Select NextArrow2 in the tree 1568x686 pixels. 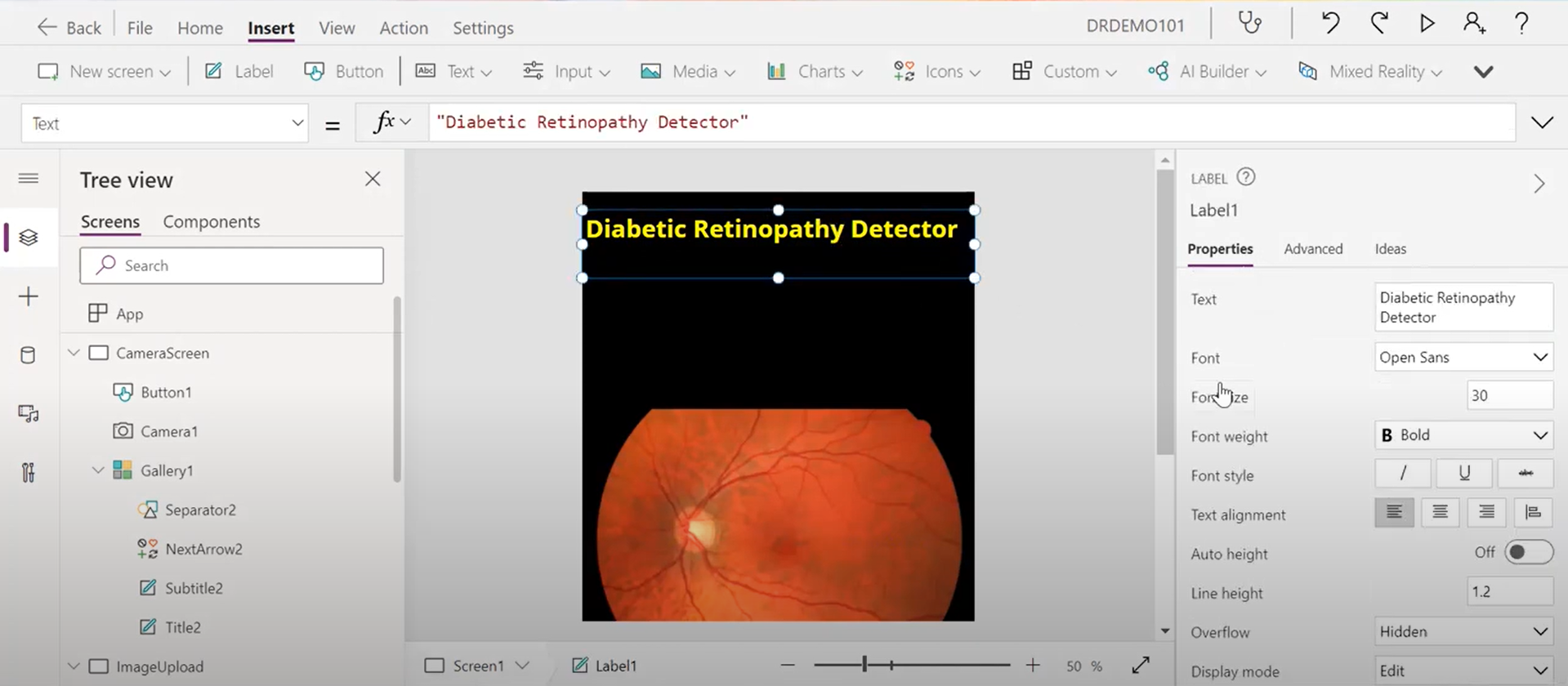203,549
